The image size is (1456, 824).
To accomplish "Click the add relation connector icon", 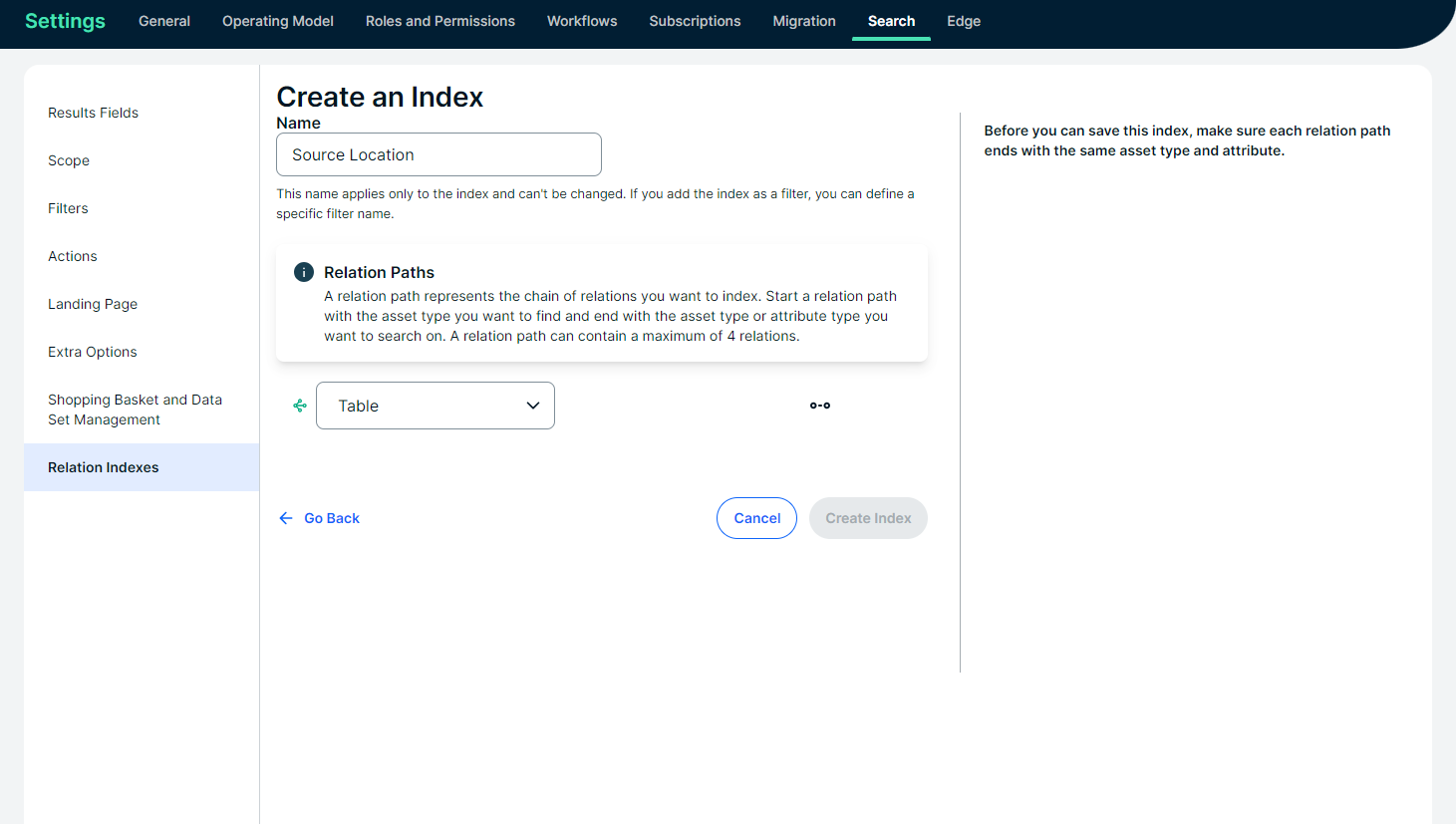I will click(819, 406).
